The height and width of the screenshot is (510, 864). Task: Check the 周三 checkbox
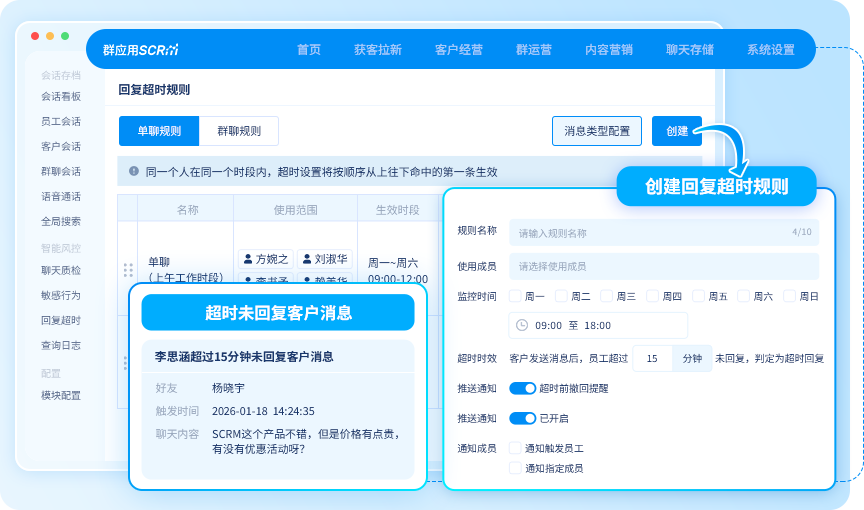[606, 296]
